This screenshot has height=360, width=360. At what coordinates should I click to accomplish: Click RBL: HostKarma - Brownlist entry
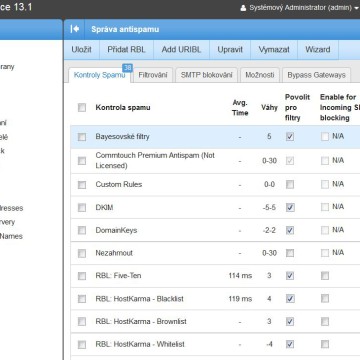pyautogui.click(x=141, y=321)
